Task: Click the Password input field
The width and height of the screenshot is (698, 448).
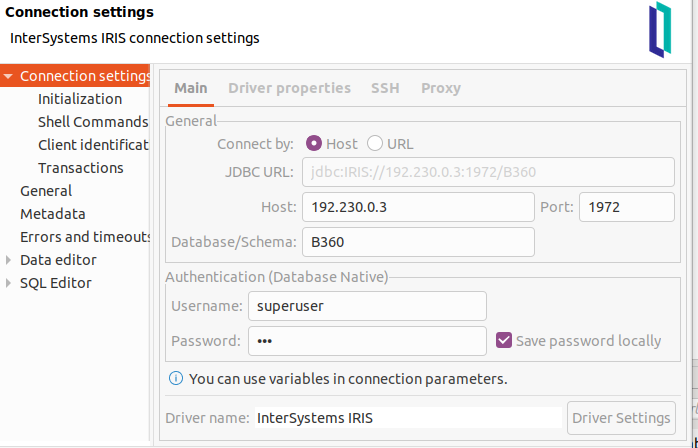Action: pyautogui.click(x=367, y=341)
